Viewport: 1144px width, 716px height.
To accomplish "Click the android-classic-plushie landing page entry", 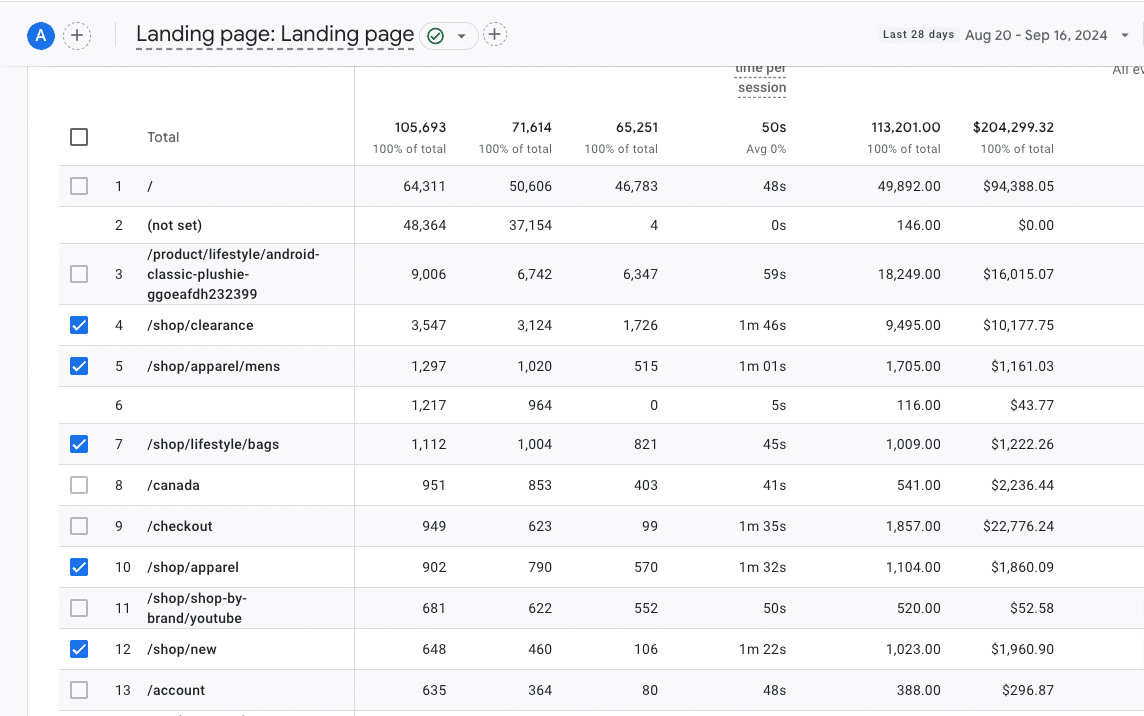I will (x=233, y=274).
